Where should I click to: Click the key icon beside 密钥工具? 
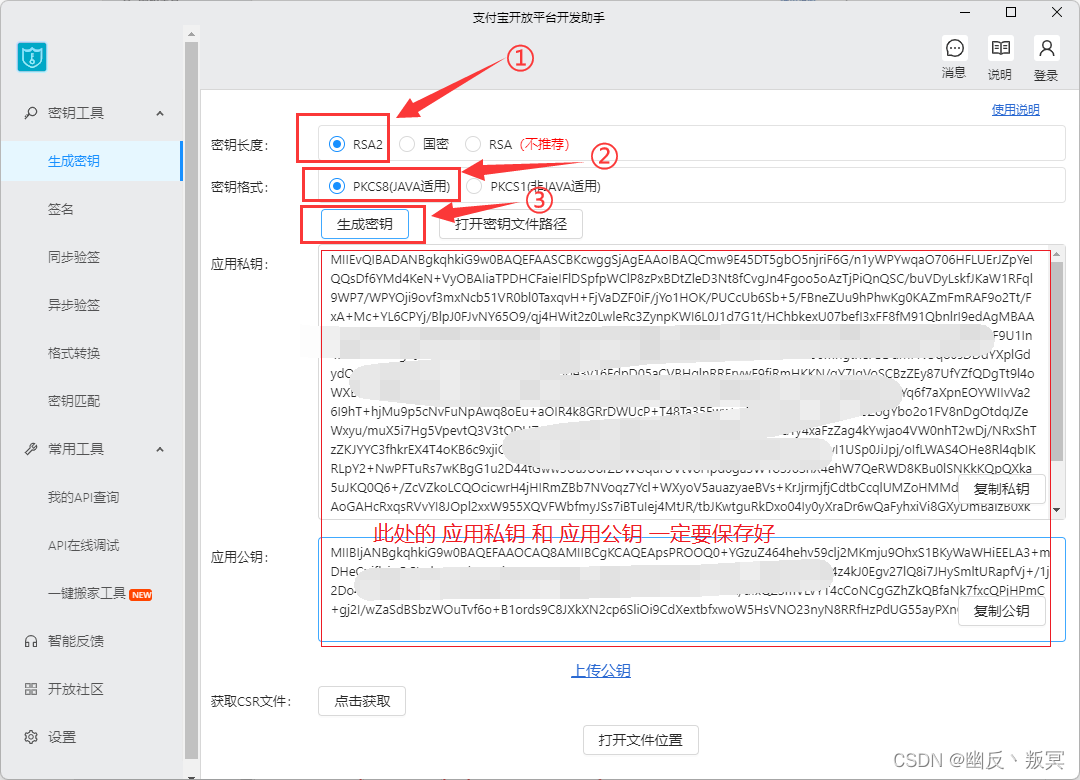click(30, 112)
